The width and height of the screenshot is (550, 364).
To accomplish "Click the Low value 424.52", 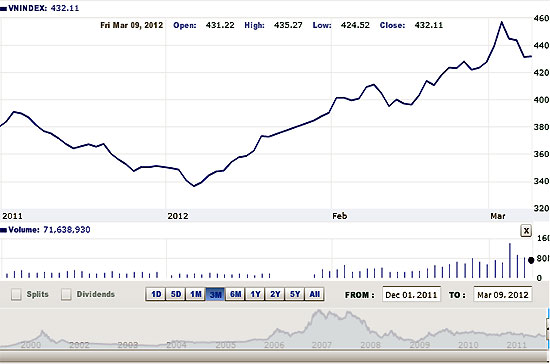I will pyautogui.click(x=355, y=25).
